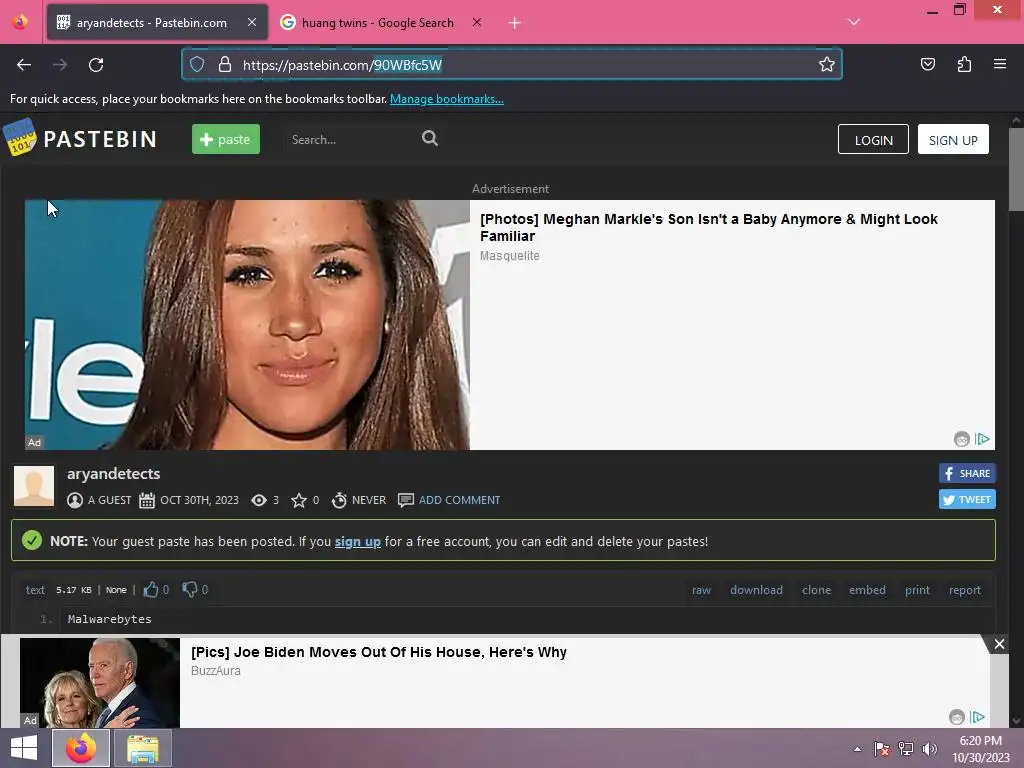Click the LOGIN button
1024x768 pixels.
(873, 139)
